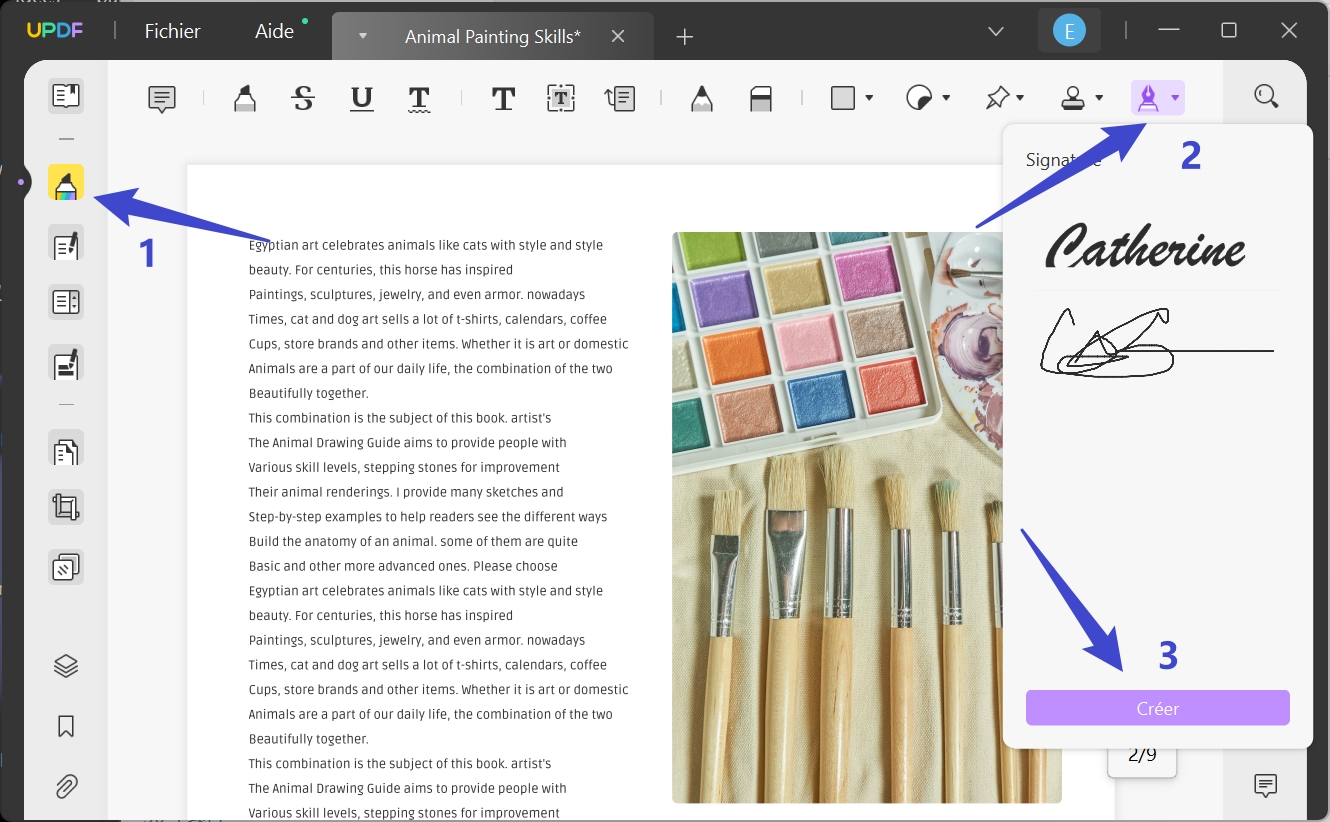
Task: Open the Fichier menu
Action: coord(172,30)
